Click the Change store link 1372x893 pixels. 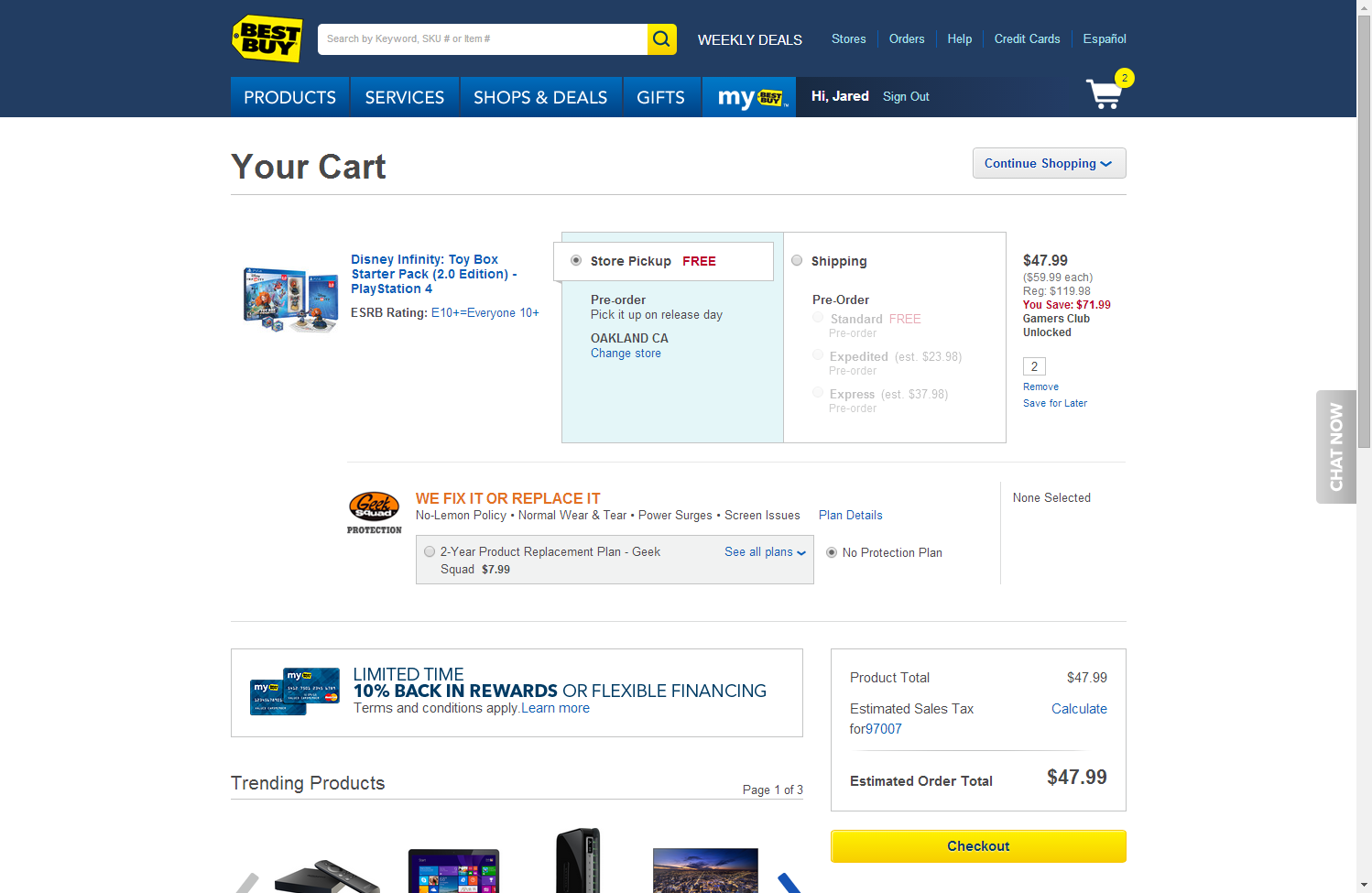pos(626,354)
